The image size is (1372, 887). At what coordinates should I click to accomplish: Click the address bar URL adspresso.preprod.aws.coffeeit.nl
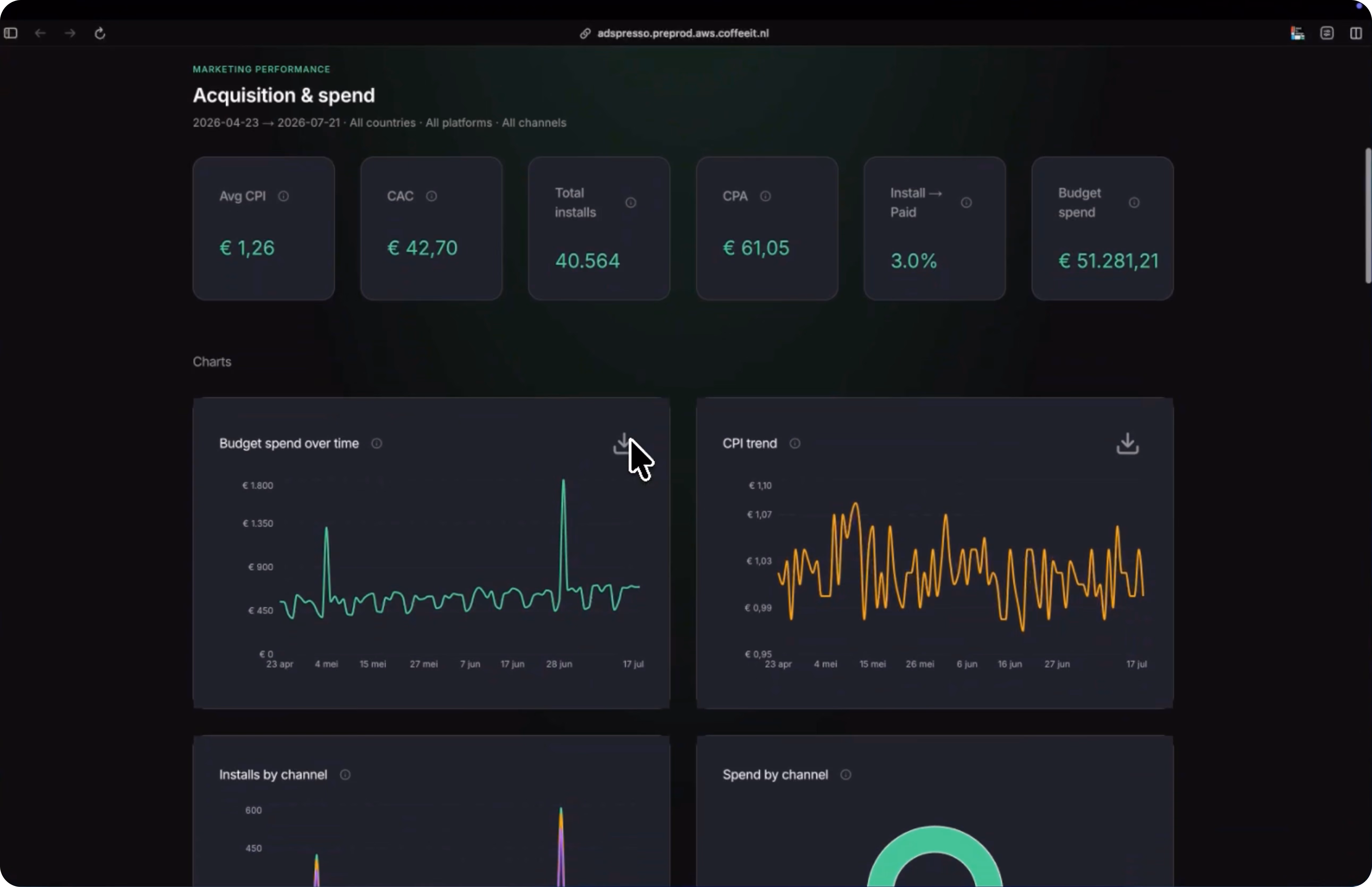(683, 33)
